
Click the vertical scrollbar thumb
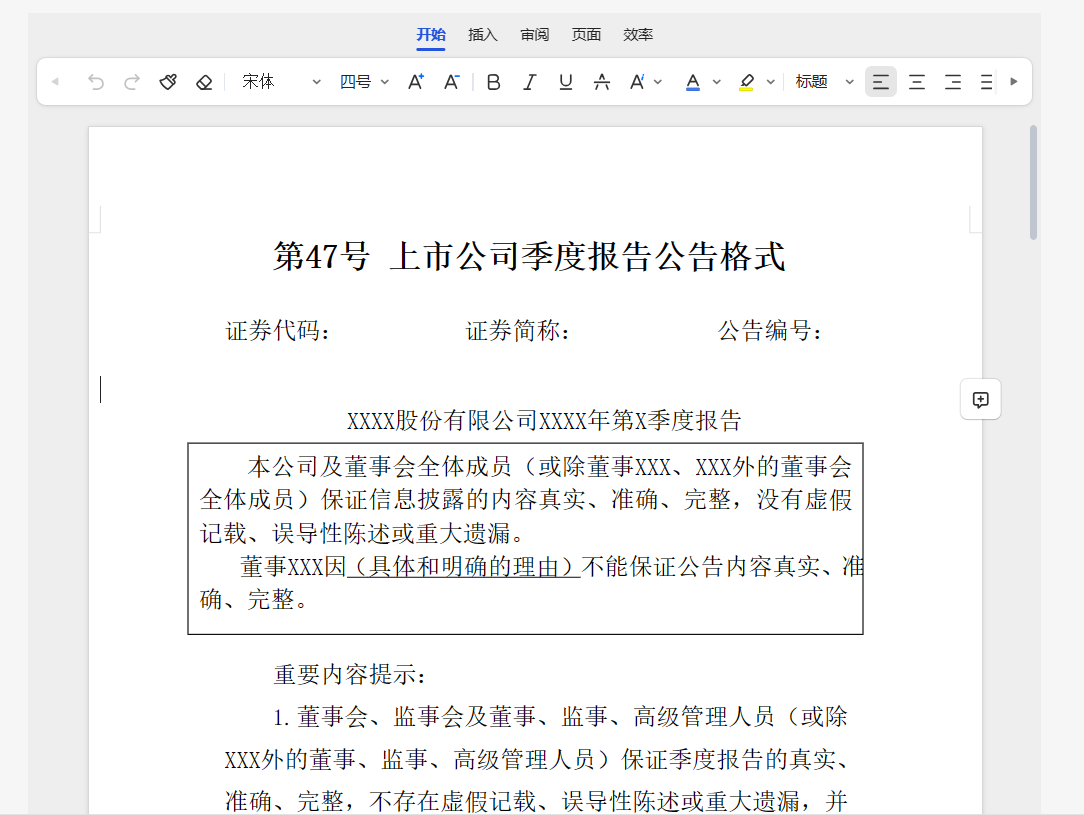(x=1033, y=182)
